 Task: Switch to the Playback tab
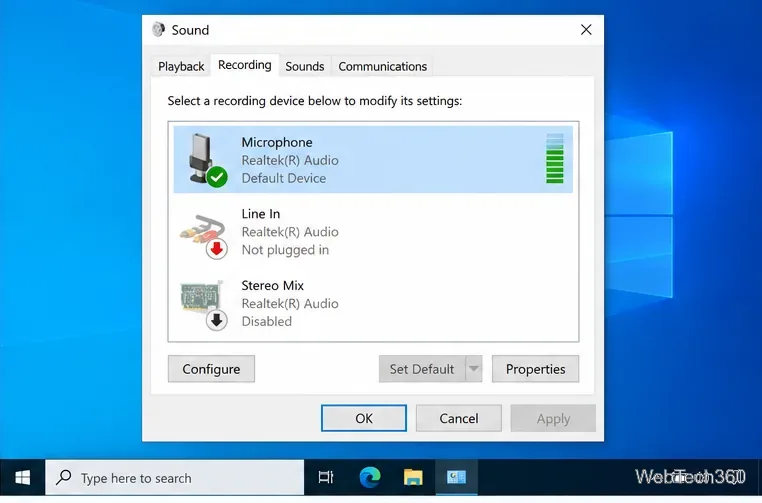coord(181,67)
